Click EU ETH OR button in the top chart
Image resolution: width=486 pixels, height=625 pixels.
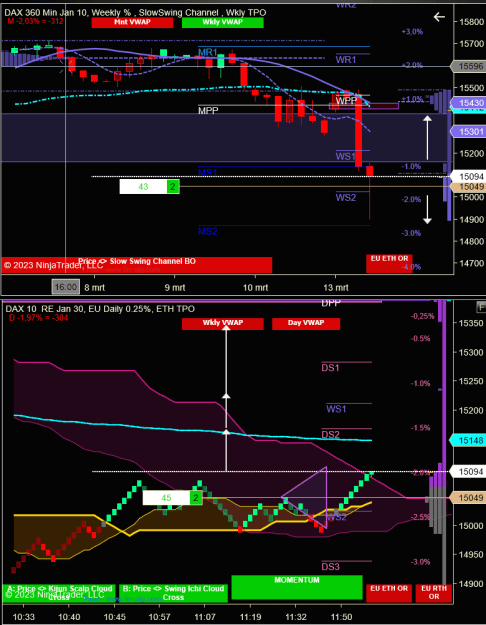click(389, 263)
